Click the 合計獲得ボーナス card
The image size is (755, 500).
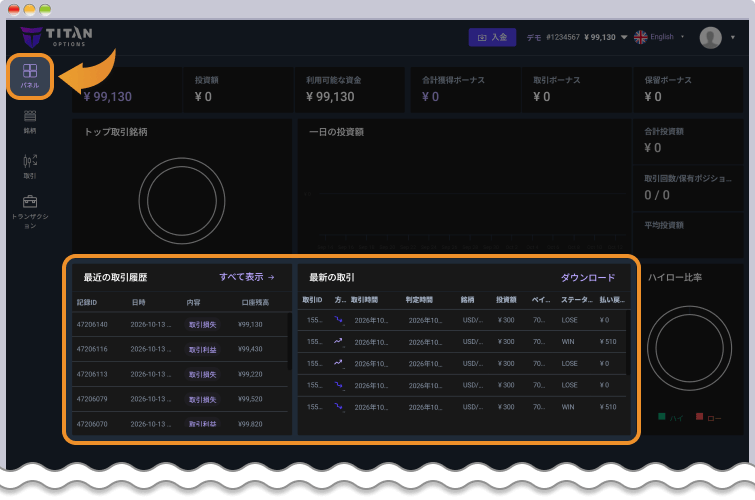pos(465,90)
